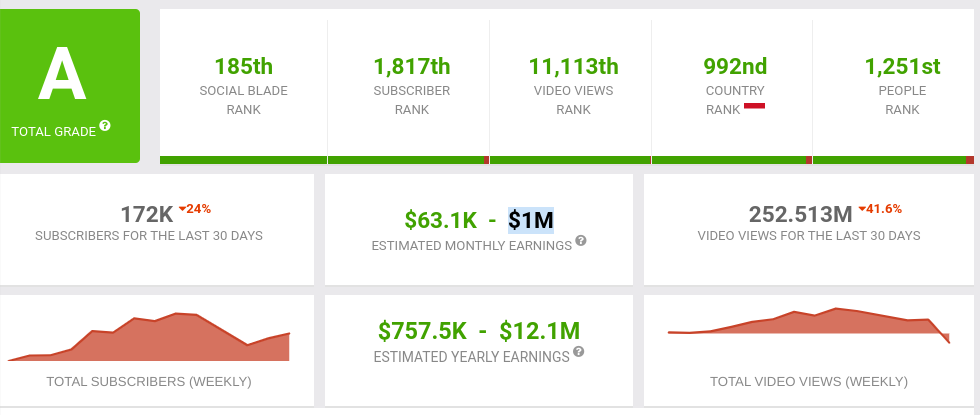Click the highlighted $1M monthly earnings value
This screenshot has width=980, height=415.
[x=531, y=219]
